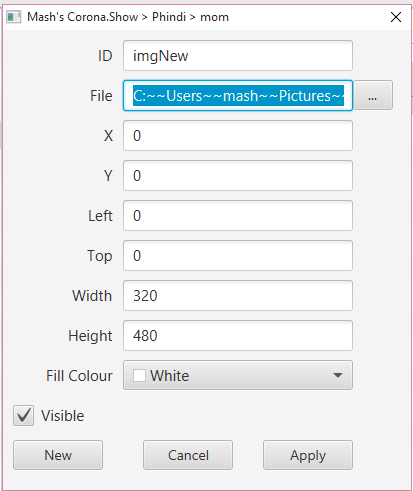The height and width of the screenshot is (491, 413).
Task: Focus the Width field showing 320
Action: pyautogui.click(x=238, y=296)
